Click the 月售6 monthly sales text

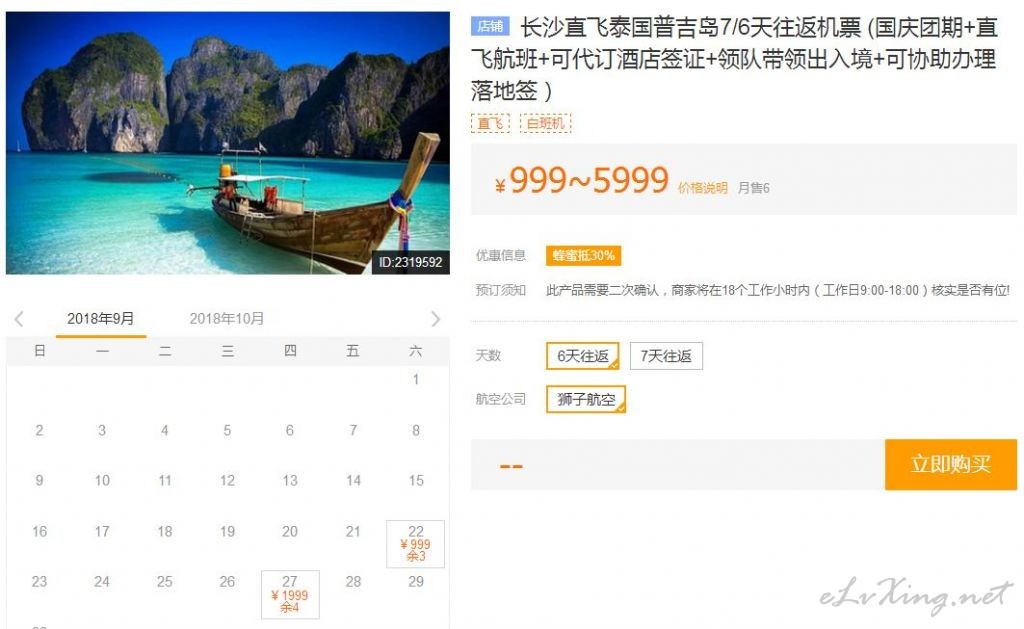click(x=754, y=188)
